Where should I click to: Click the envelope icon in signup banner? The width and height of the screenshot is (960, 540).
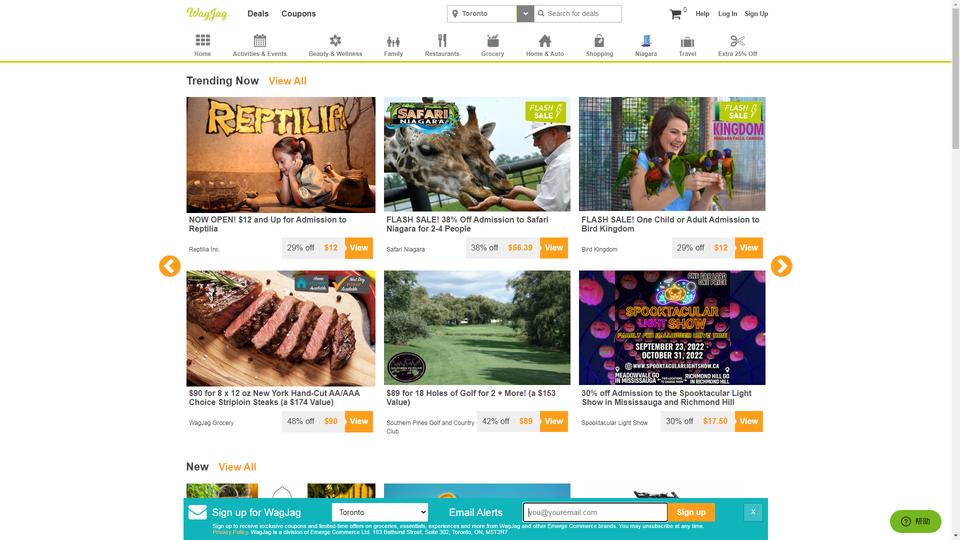197,512
